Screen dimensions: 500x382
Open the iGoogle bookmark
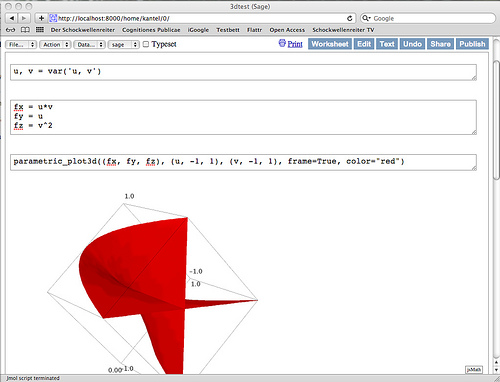click(x=198, y=30)
